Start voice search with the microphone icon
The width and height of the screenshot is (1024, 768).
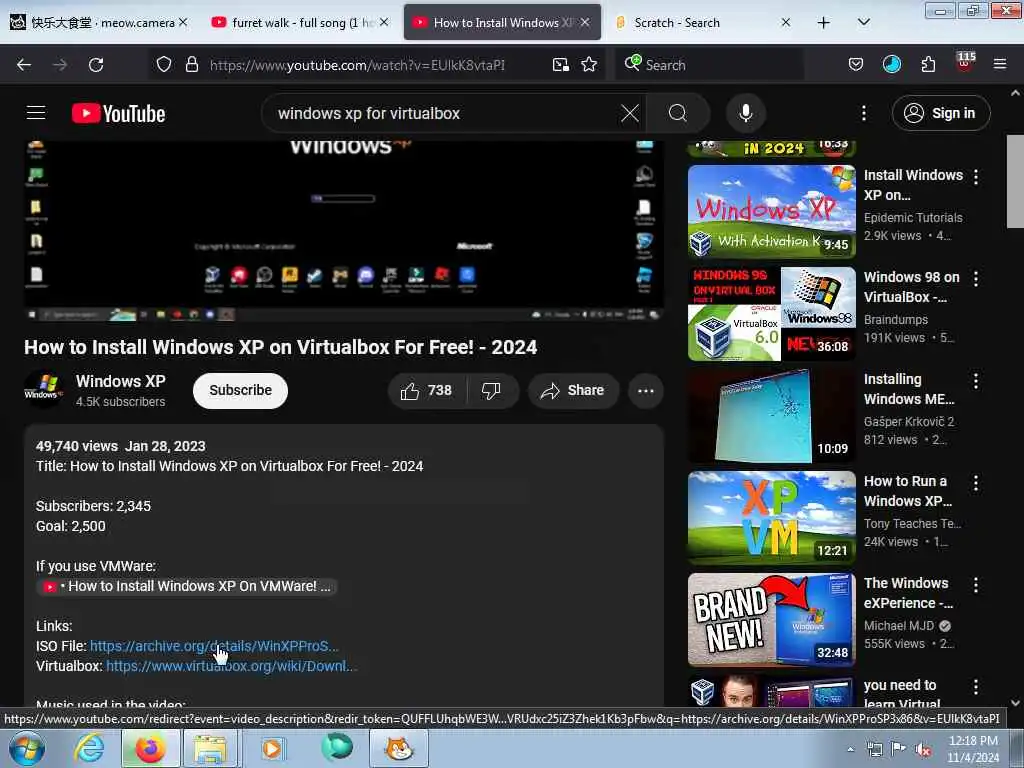pyautogui.click(x=746, y=114)
